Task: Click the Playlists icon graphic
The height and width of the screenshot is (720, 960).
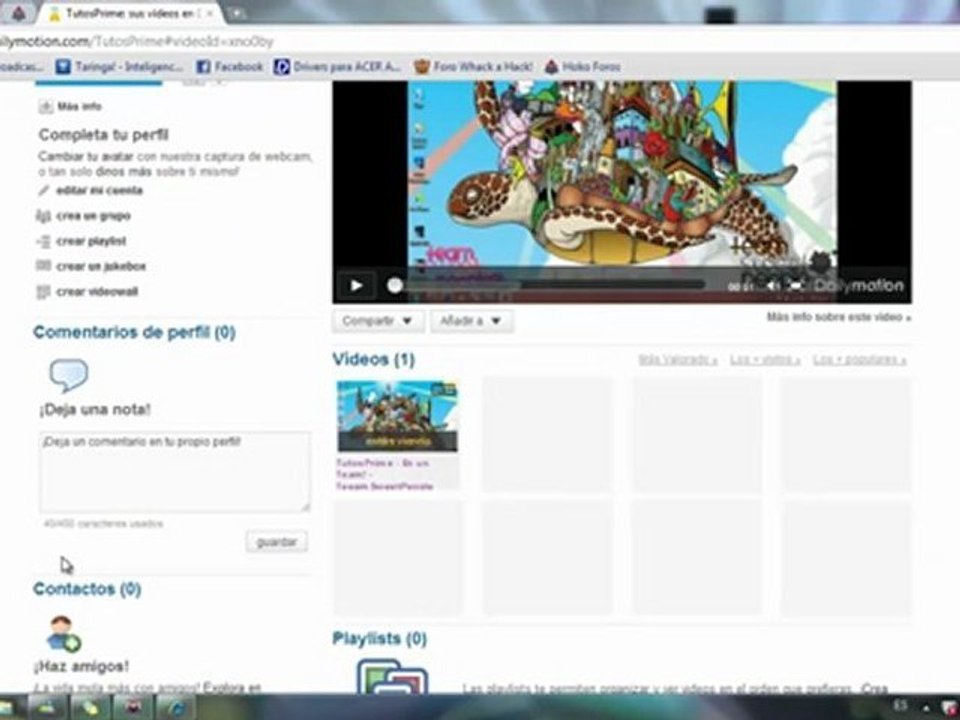Action: 392,677
